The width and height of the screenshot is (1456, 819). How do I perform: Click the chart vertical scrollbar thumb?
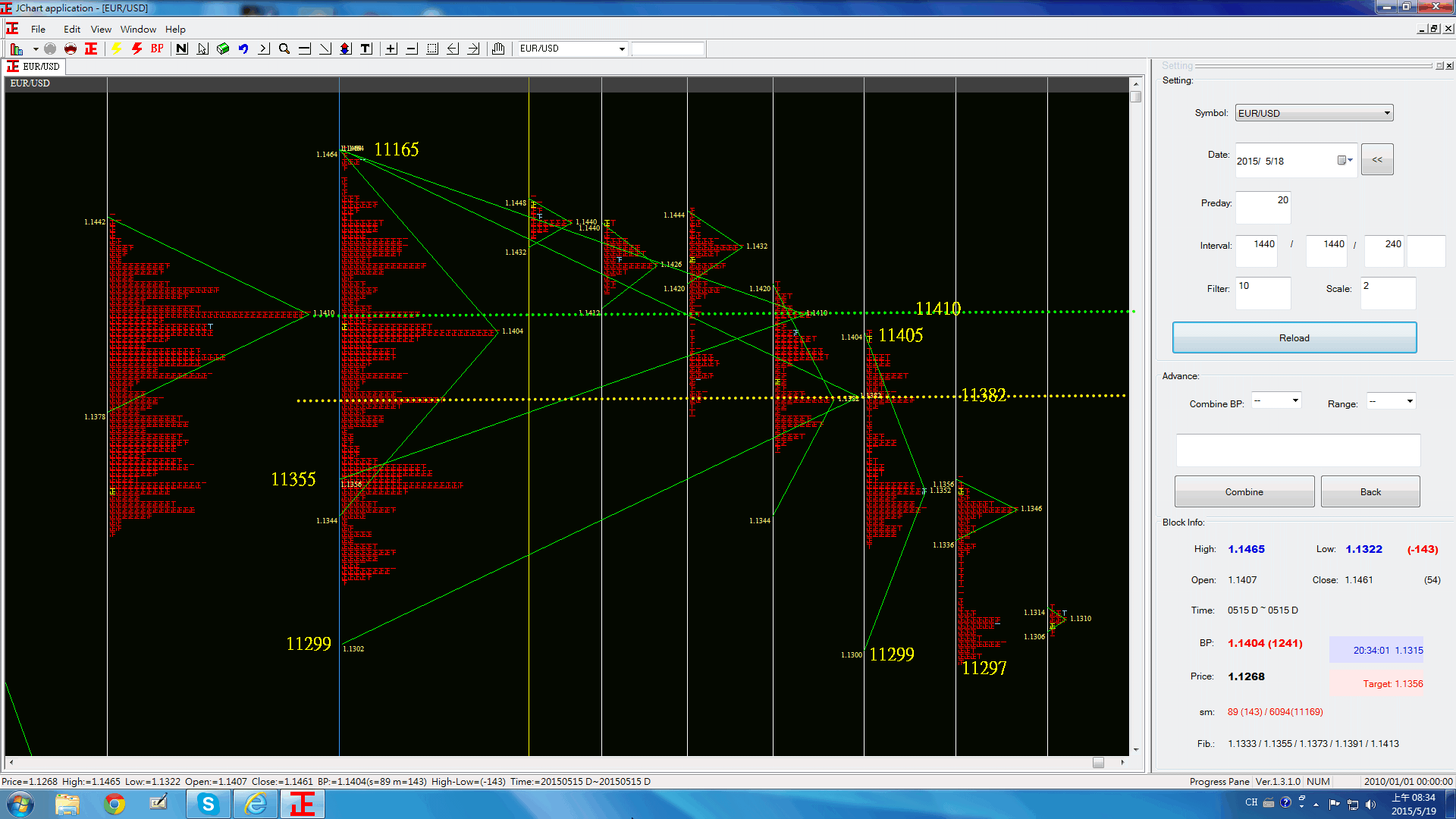click(x=1135, y=96)
